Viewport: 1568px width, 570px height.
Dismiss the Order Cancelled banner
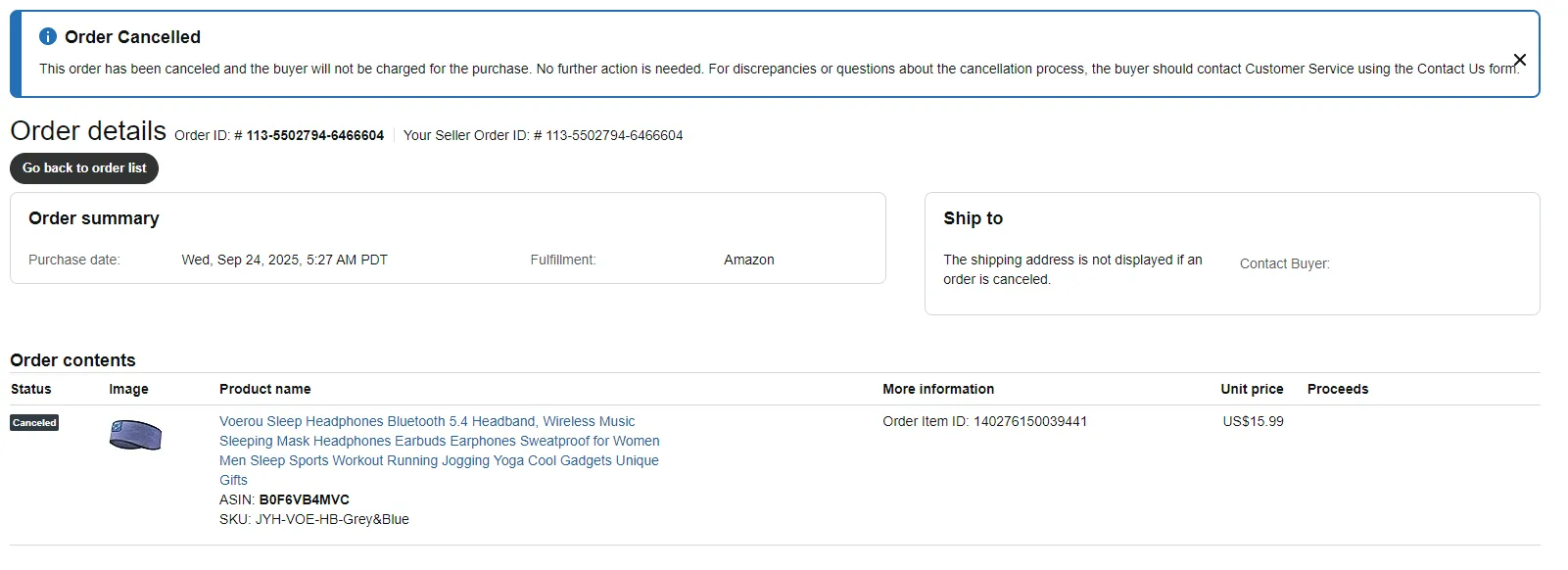1519,60
